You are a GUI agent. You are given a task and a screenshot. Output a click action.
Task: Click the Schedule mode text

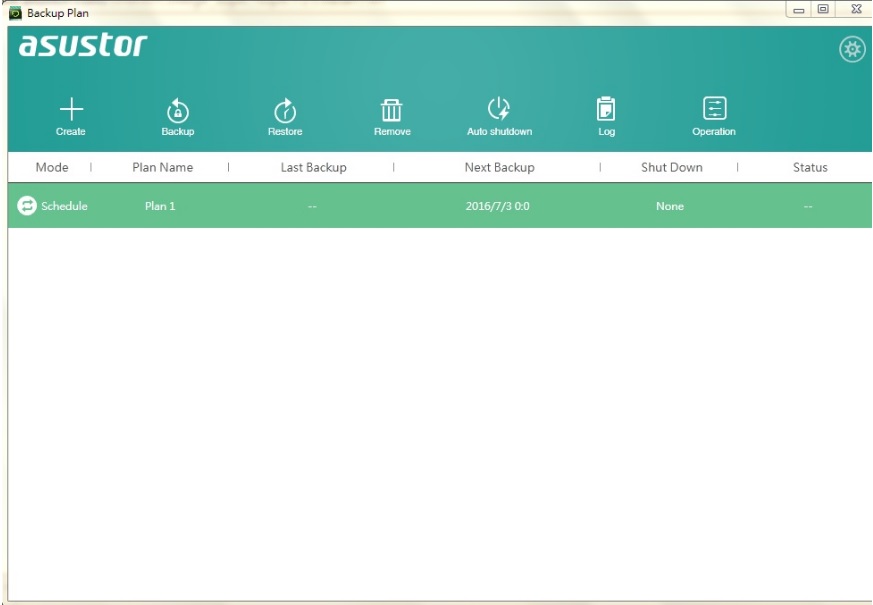(x=64, y=206)
